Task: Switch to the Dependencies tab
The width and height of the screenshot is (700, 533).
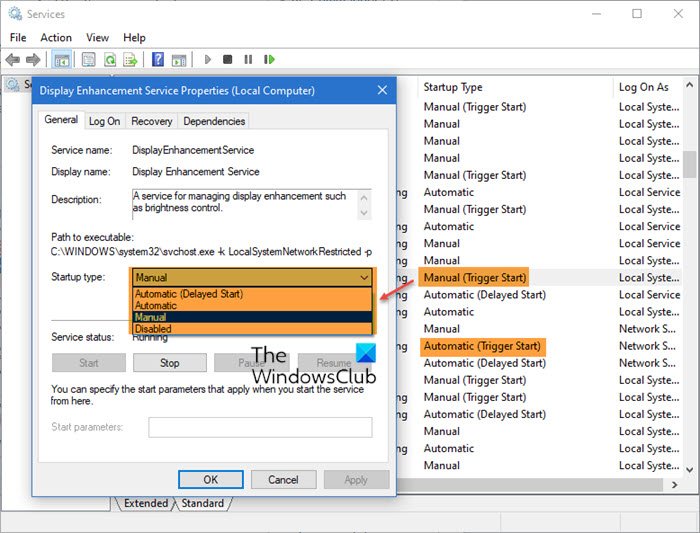Action: tap(214, 121)
